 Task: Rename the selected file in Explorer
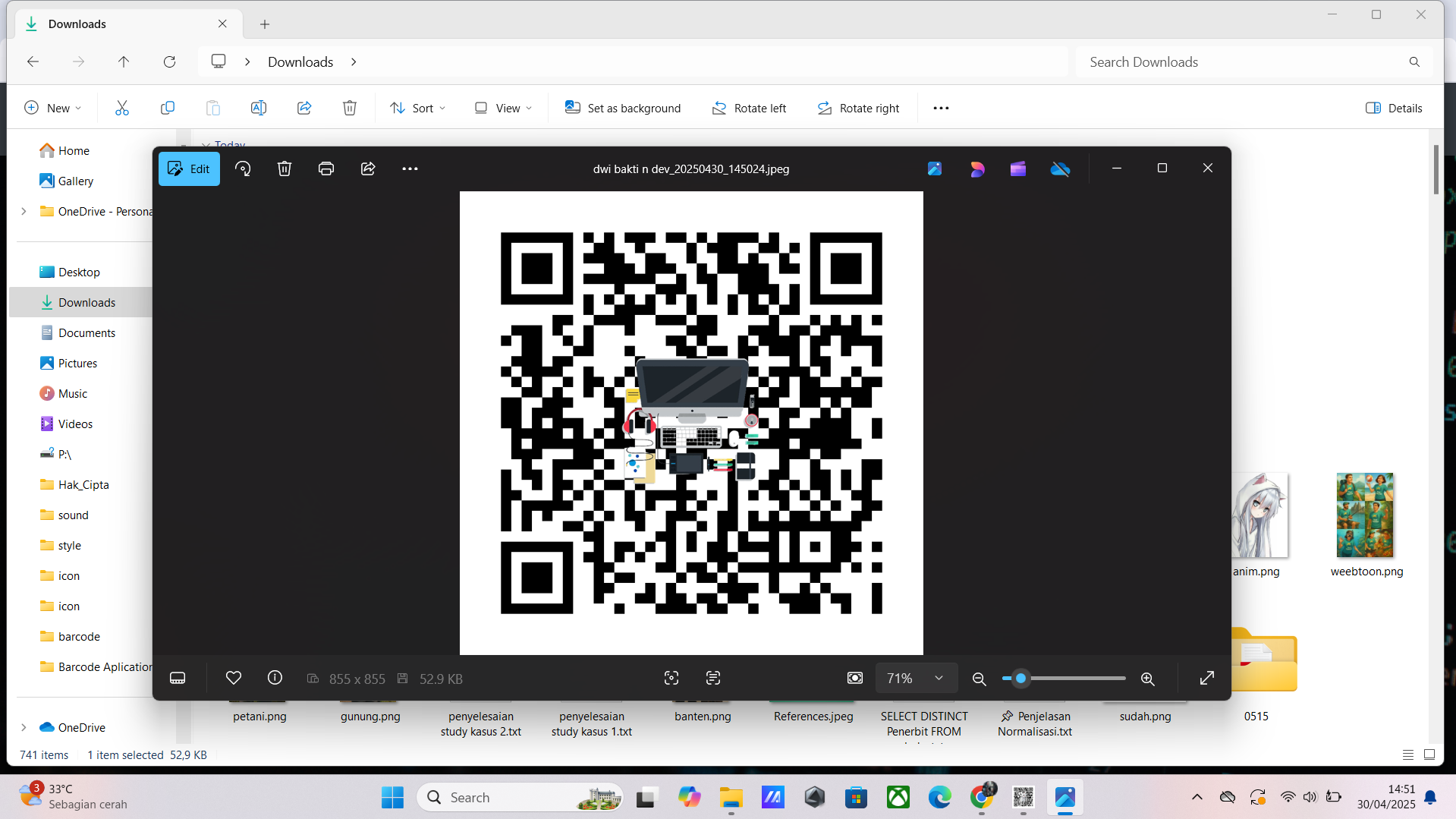pyautogui.click(x=259, y=108)
